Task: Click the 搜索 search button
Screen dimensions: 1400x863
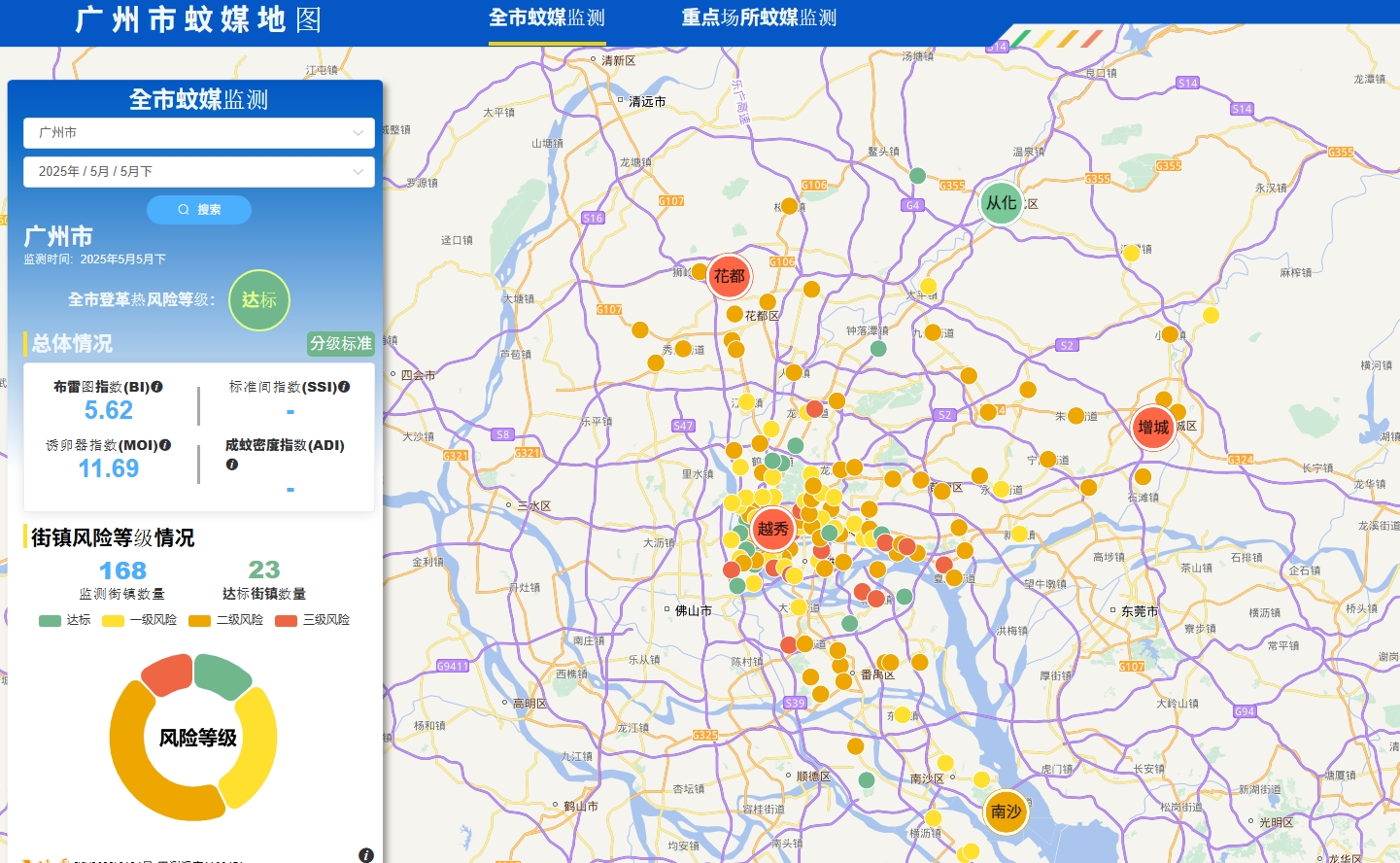Action: (x=199, y=210)
